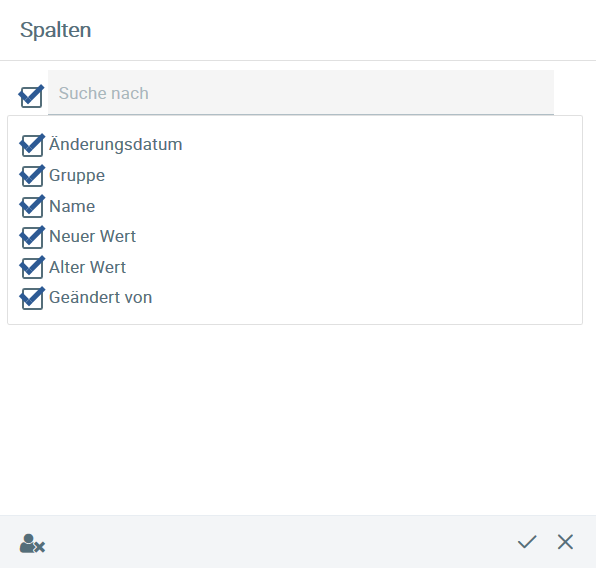Uncheck the Name column checkbox

click(32, 206)
